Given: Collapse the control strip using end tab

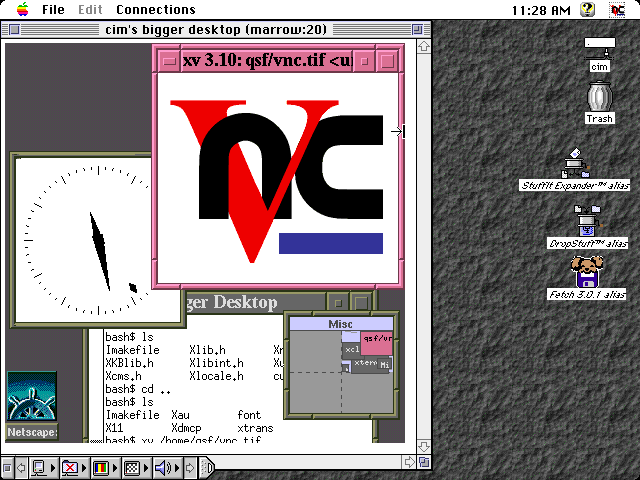Looking at the screenshot, I should point(206,467).
